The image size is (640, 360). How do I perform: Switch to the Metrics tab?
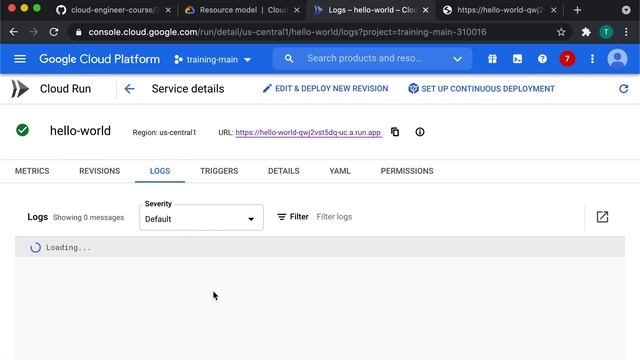pyautogui.click(x=32, y=171)
